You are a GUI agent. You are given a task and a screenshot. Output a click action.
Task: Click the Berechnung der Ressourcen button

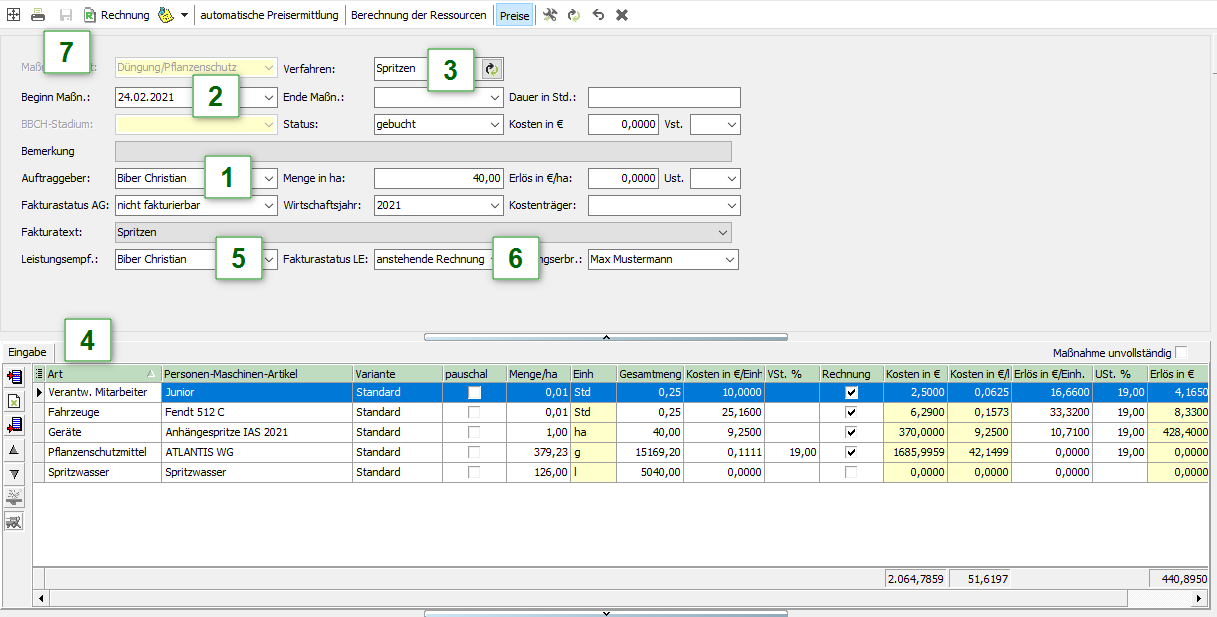click(x=418, y=15)
